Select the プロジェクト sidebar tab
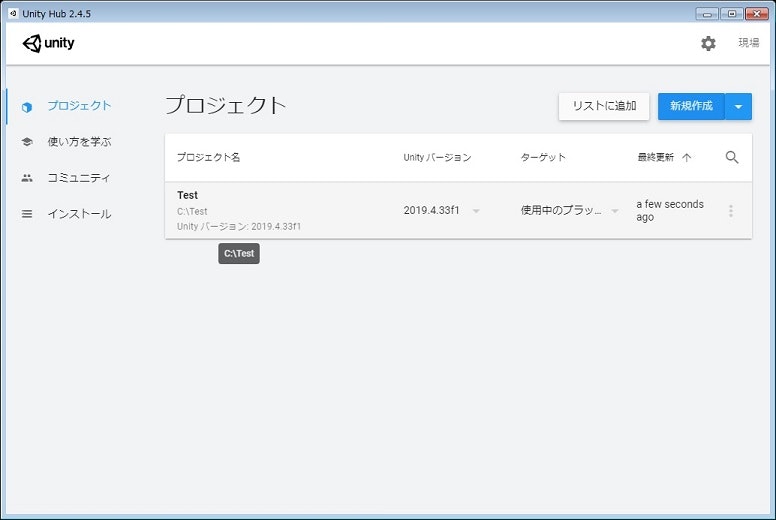 point(79,106)
